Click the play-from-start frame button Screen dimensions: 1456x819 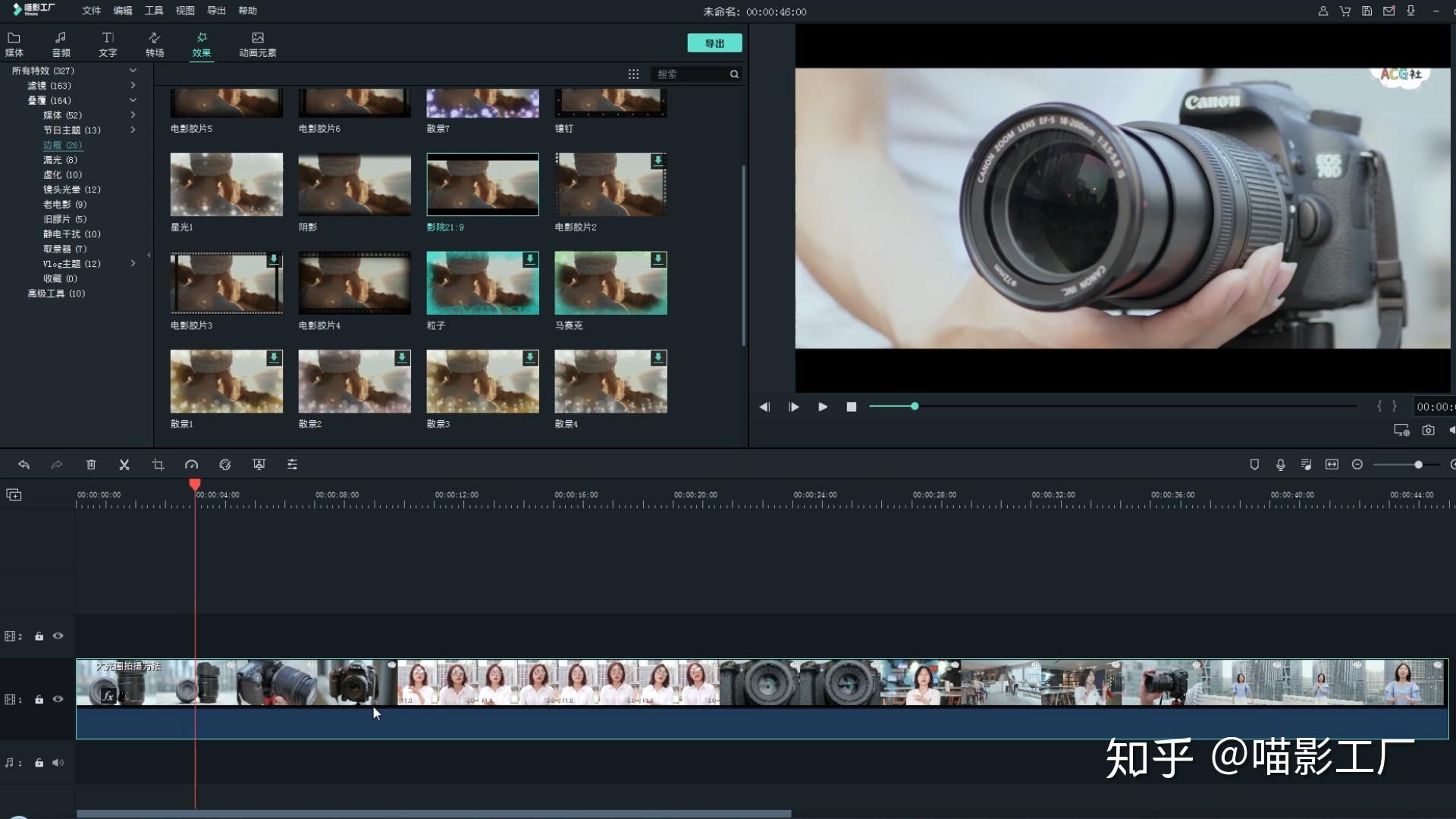(x=793, y=407)
